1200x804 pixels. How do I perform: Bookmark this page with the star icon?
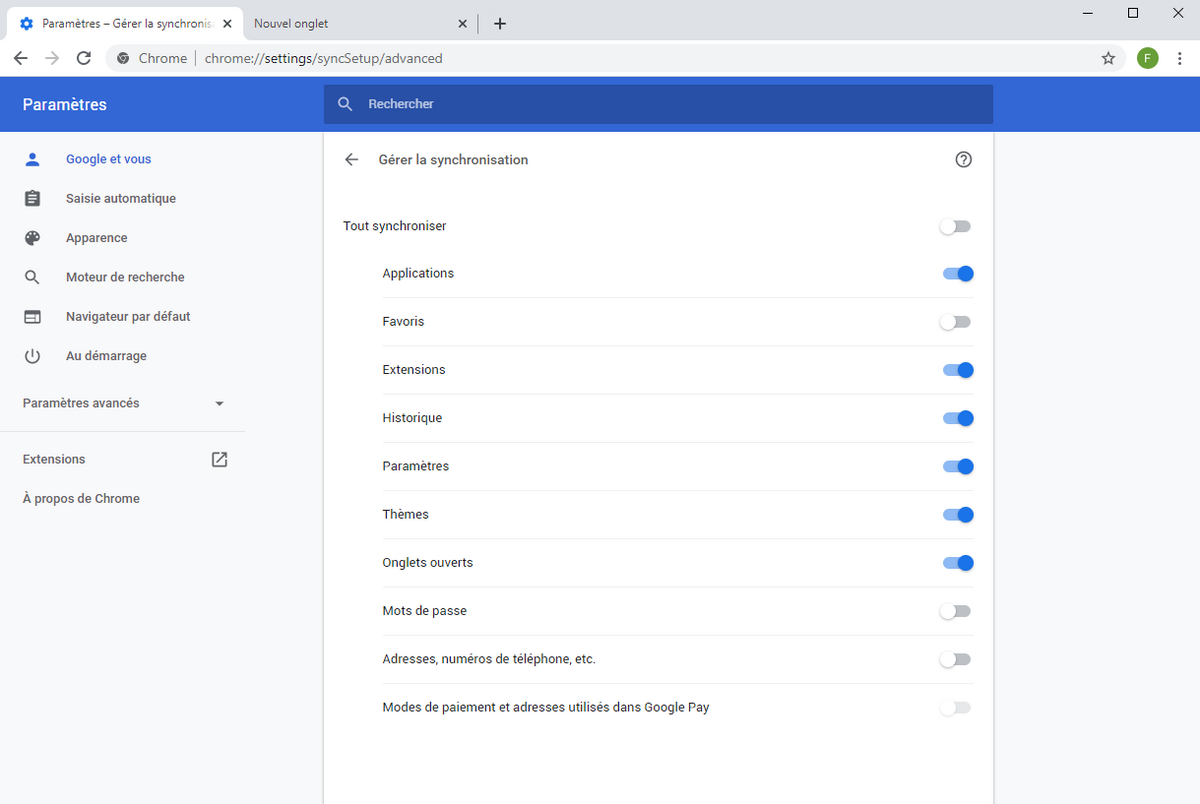1108,58
